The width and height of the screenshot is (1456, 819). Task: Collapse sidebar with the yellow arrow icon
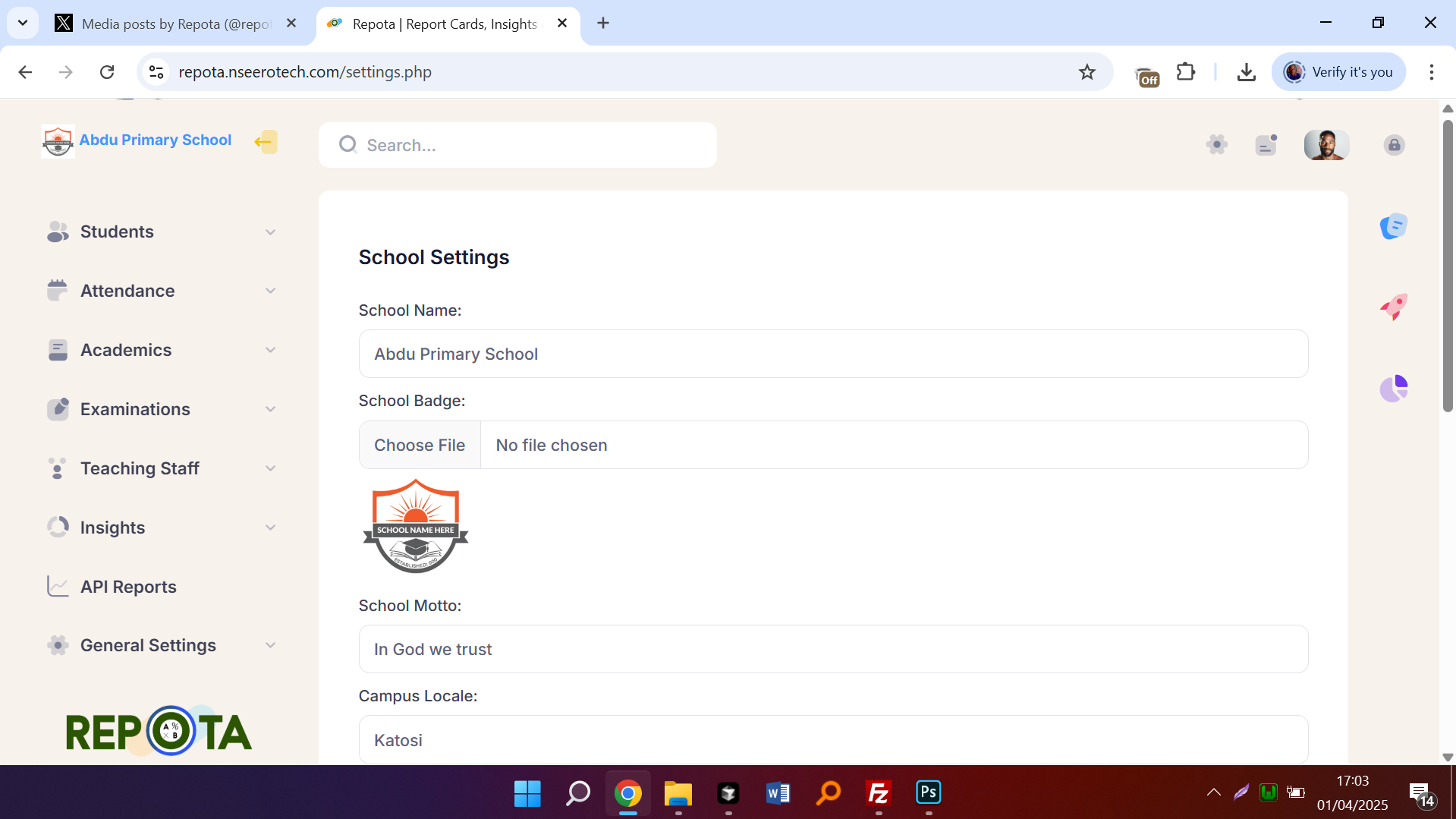point(265,142)
